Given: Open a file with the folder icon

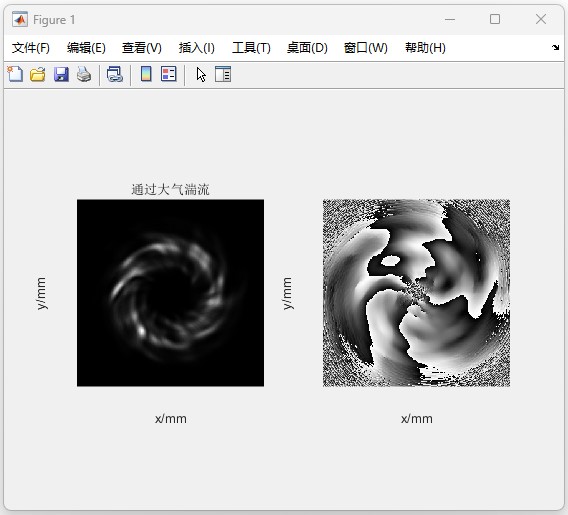Looking at the screenshot, I should click(38, 74).
